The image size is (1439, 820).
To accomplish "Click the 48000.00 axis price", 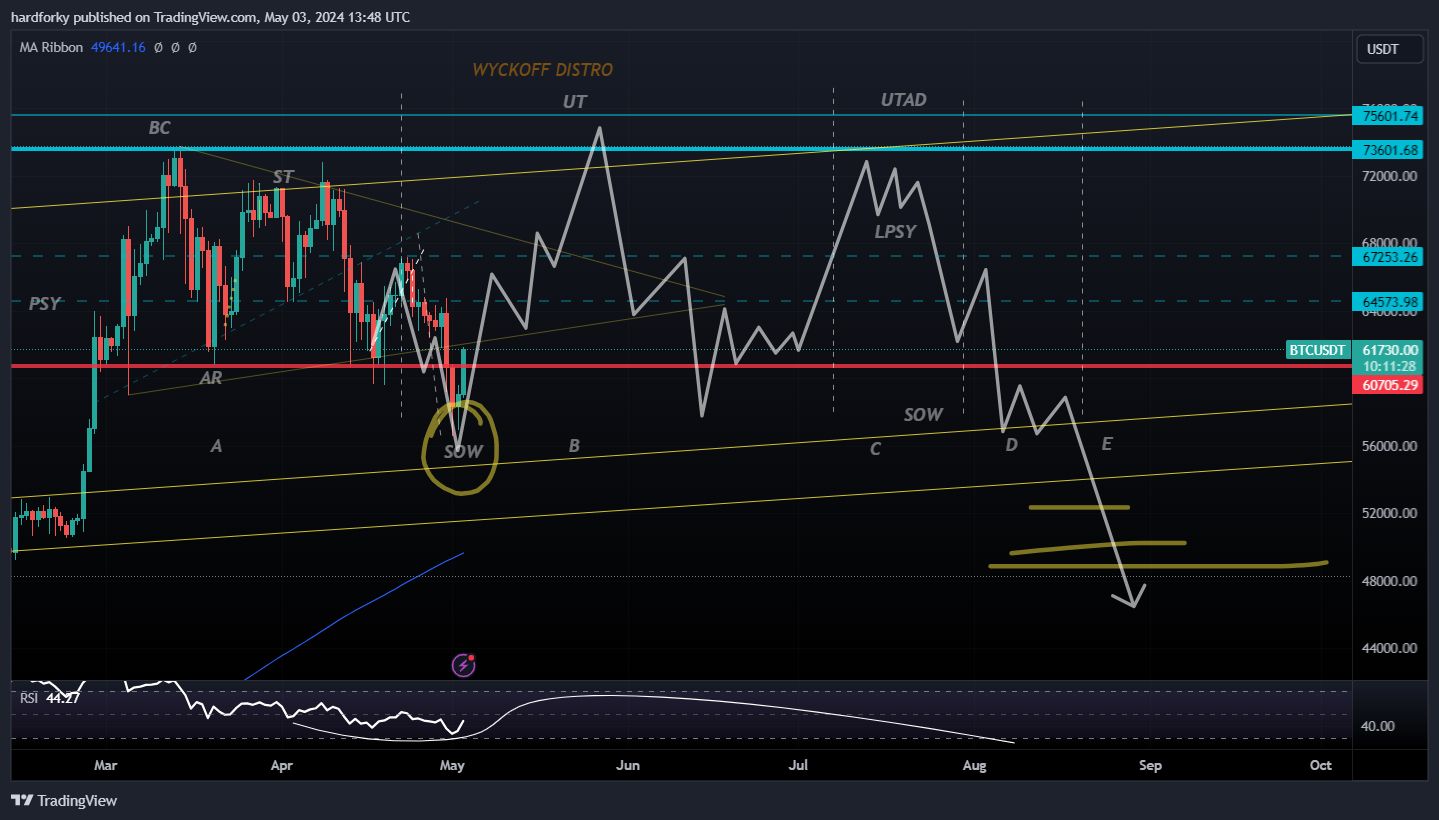I will coord(1391,581).
